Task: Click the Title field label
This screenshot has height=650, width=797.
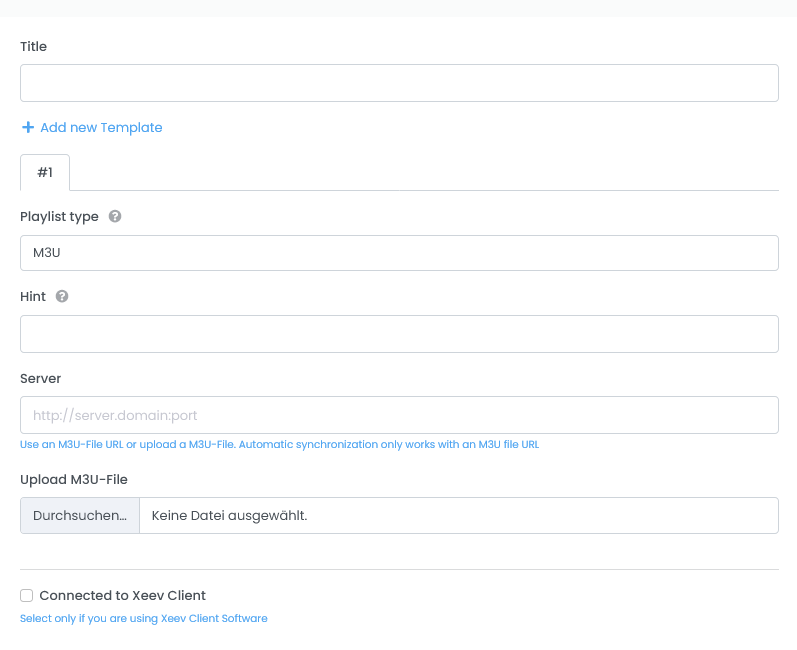Action: pyautogui.click(x=34, y=46)
